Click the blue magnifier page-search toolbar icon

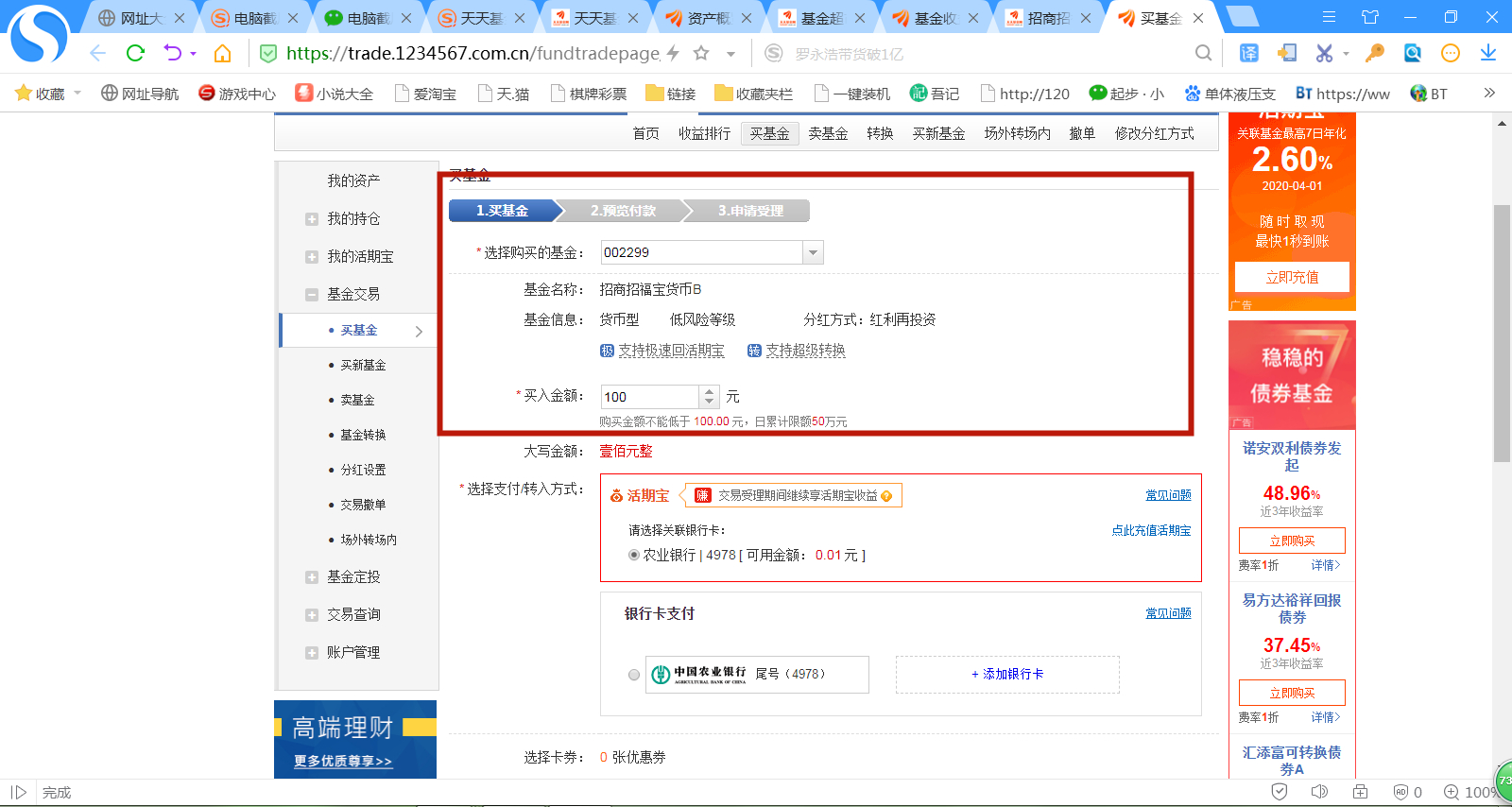coord(1413,53)
